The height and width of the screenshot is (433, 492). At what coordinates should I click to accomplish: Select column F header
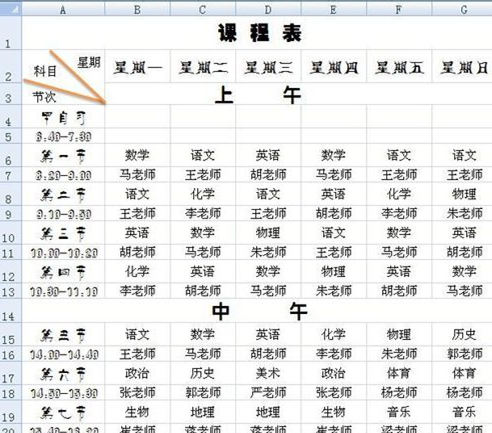tap(399, 9)
